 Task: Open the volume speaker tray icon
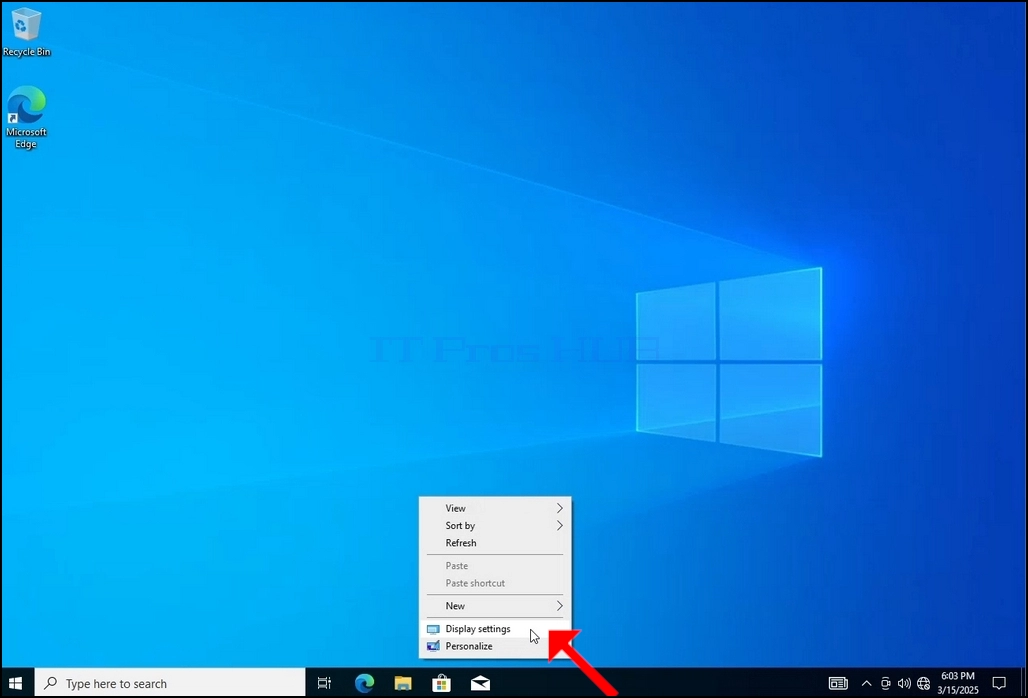904,684
